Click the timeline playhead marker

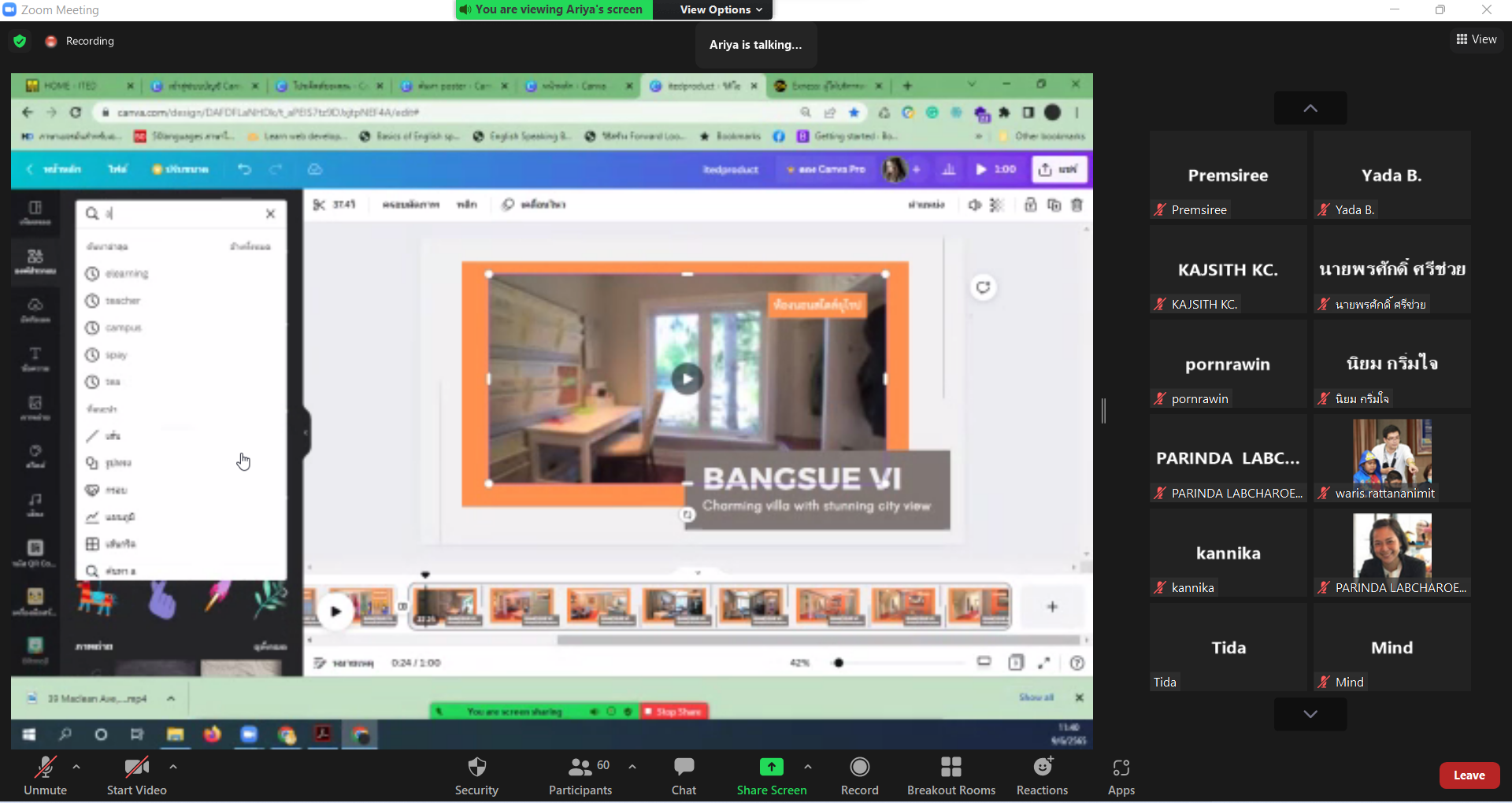pyautogui.click(x=425, y=575)
